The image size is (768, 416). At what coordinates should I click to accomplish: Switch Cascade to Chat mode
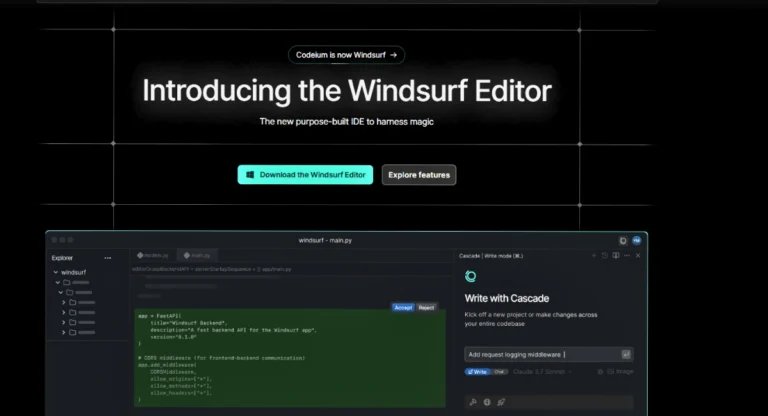499,372
